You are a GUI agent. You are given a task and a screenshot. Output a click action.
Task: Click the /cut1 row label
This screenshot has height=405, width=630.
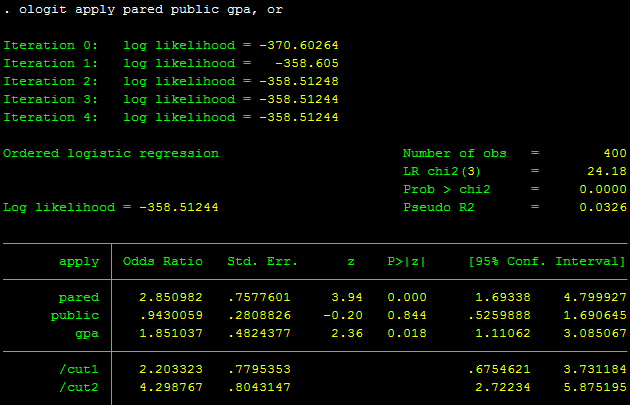(78, 370)
